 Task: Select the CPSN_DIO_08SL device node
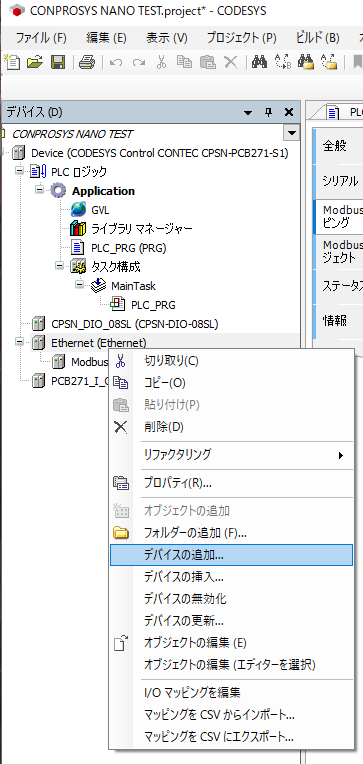(134, 324)
